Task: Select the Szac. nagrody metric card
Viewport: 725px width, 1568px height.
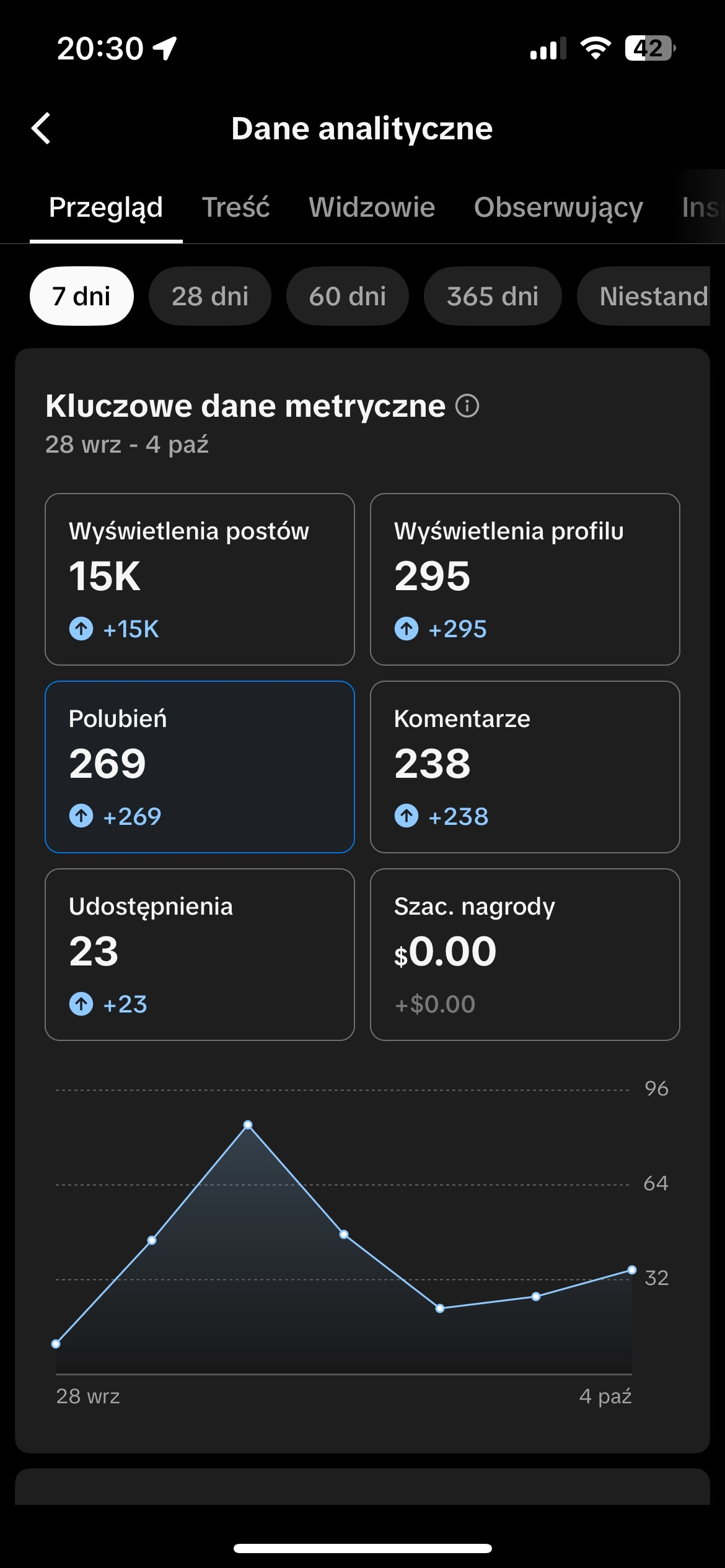Action: point(525,954)
